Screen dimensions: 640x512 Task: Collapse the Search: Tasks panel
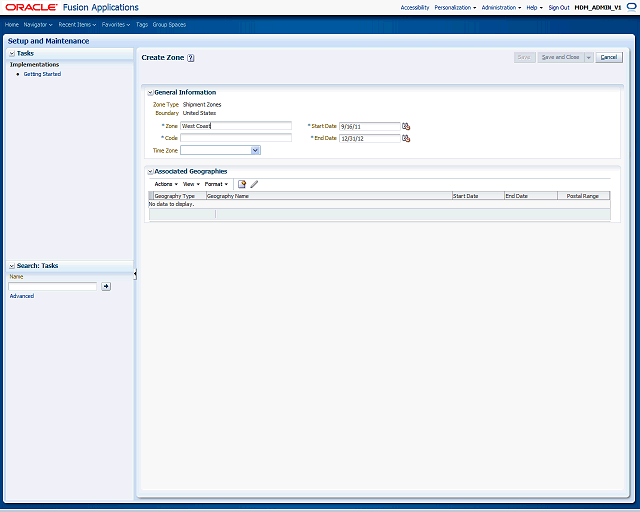(x=12, y=266)
